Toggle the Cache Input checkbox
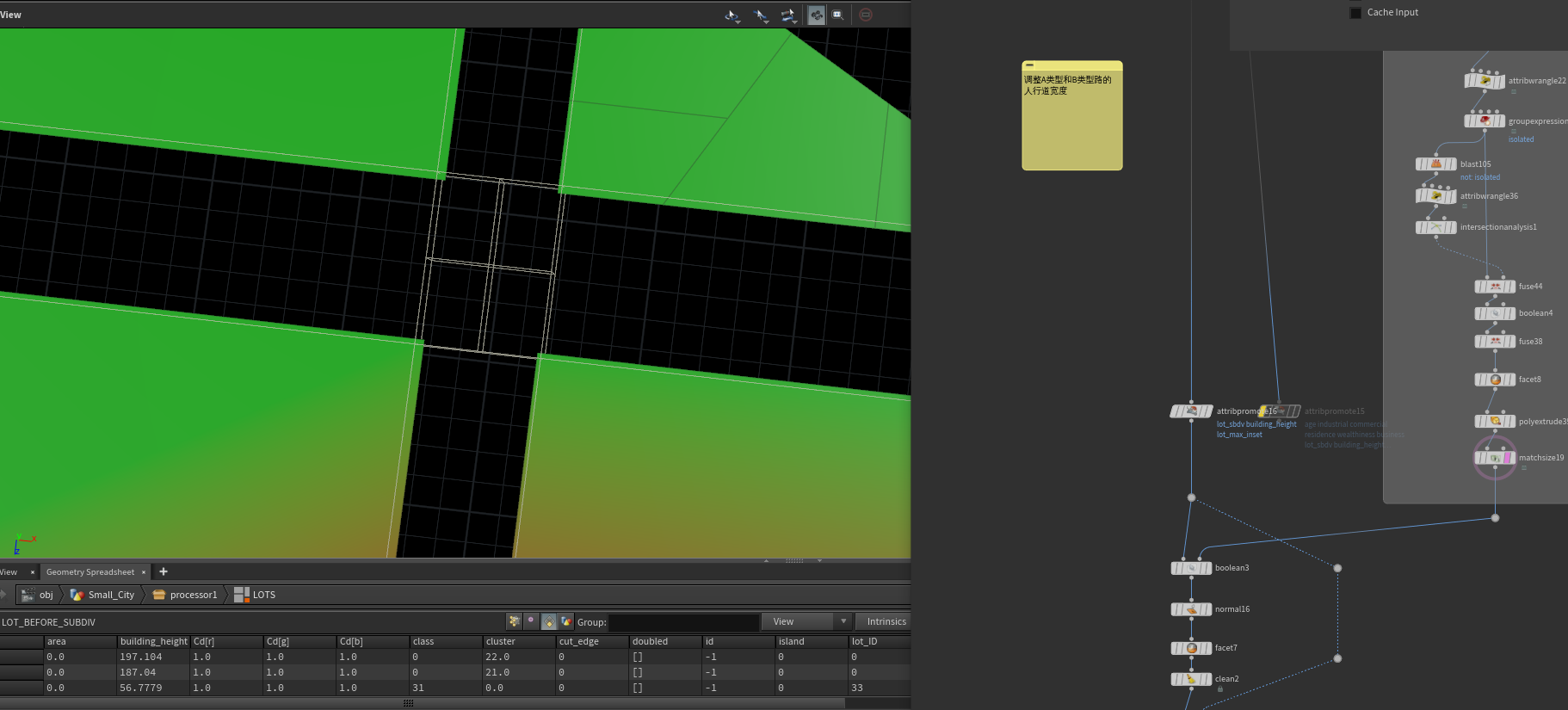Image resolution: width=1568 pixels, height=710 pixels. tap(1355, 13)
